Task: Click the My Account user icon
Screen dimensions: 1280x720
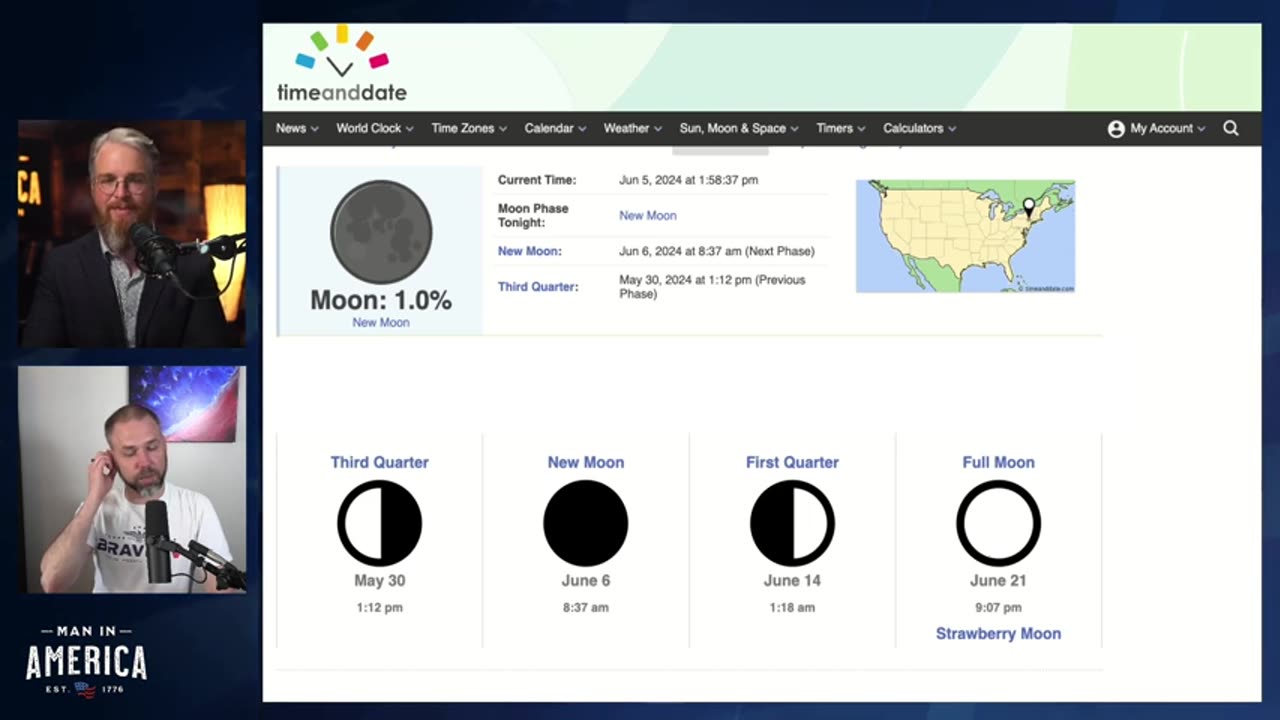Action: pos(1116,129)
